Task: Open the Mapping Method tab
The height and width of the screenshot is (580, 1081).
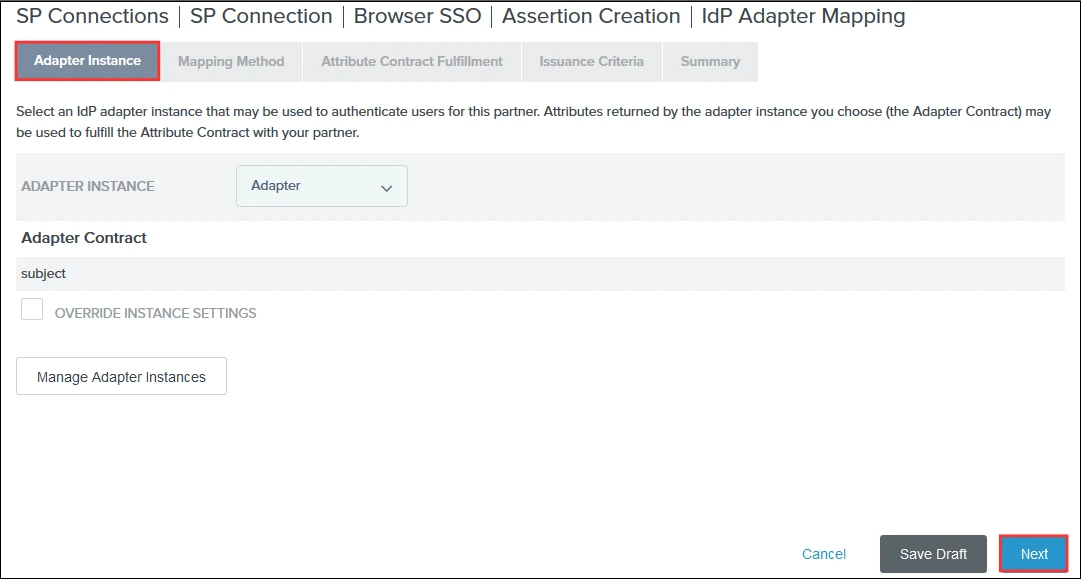Action: point(231,62)
